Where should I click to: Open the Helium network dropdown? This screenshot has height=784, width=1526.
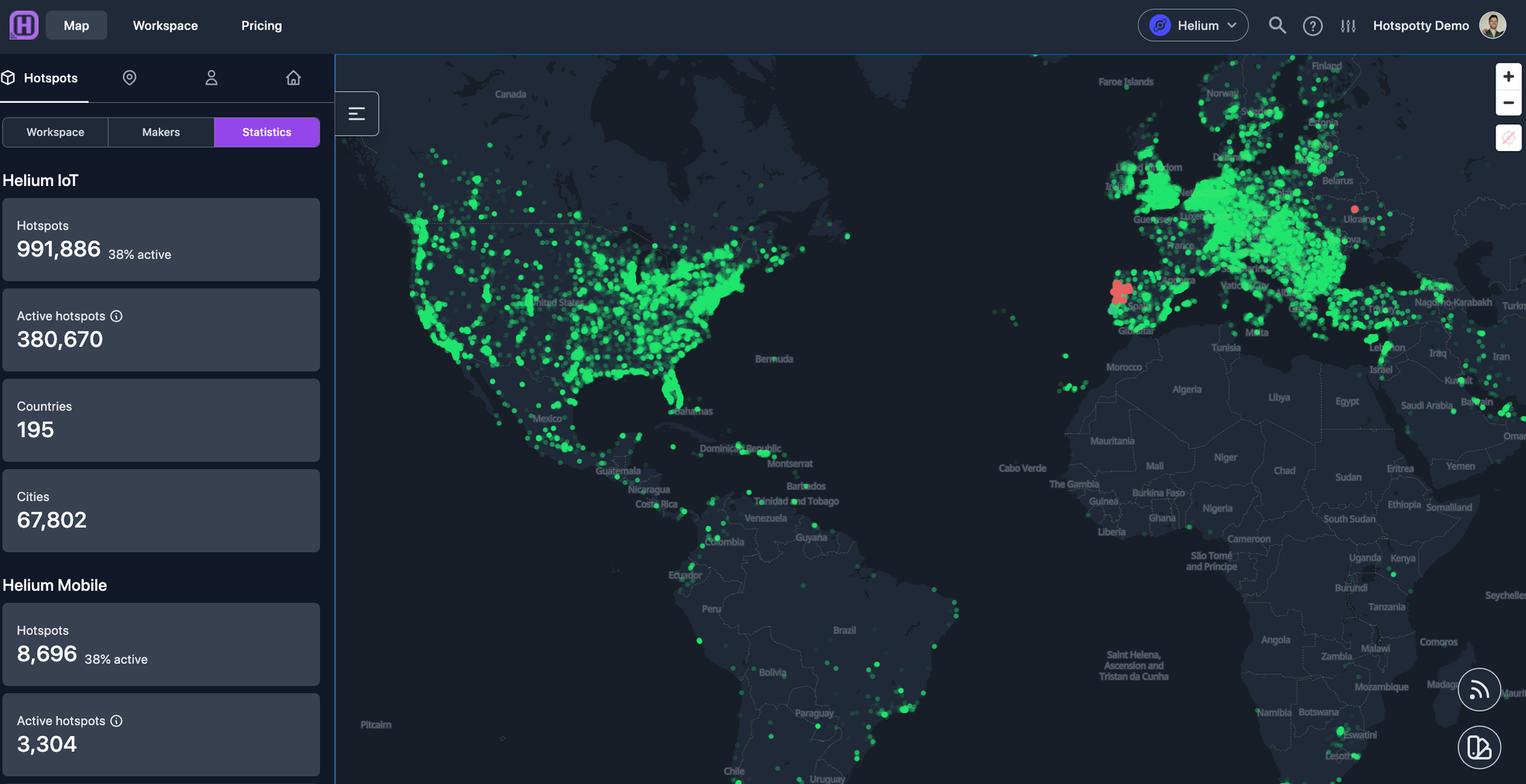(1193, 25)
